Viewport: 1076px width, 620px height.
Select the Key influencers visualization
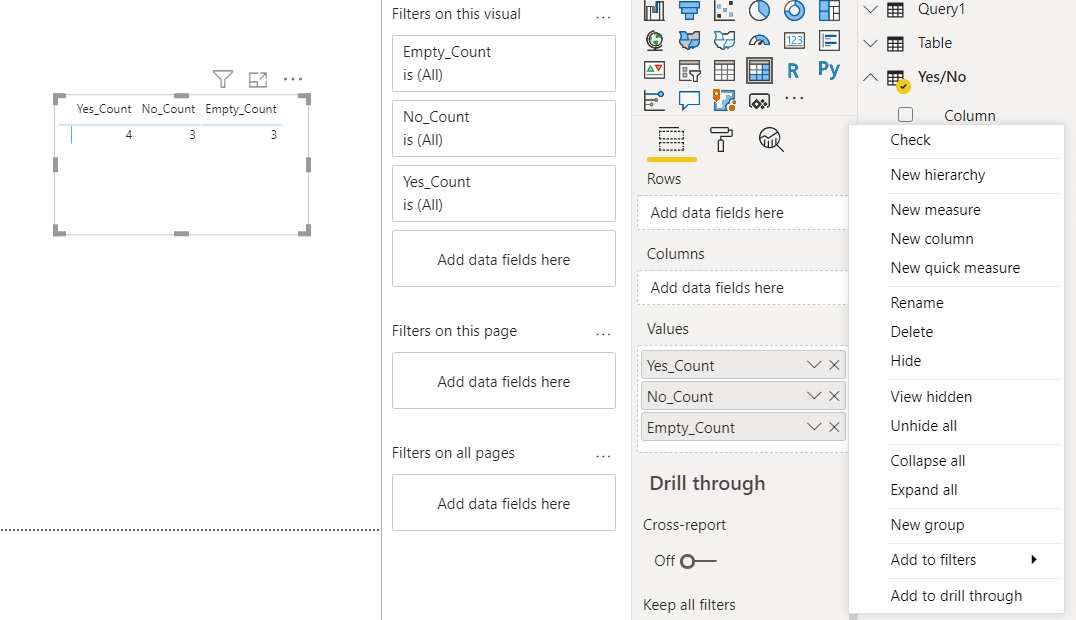click(654, 100)
